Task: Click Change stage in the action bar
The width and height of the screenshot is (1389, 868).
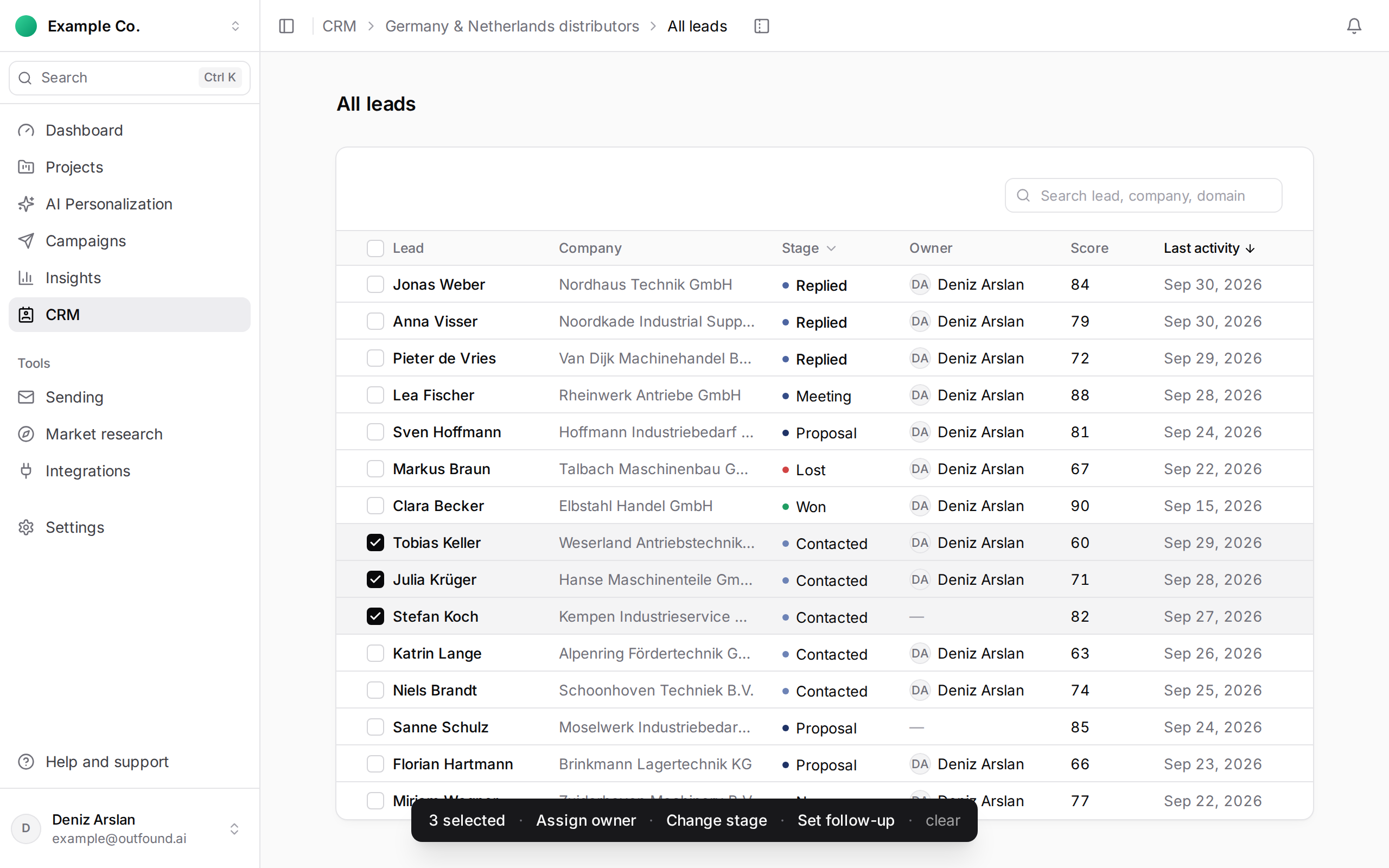Action: click(x=716, y=820)
